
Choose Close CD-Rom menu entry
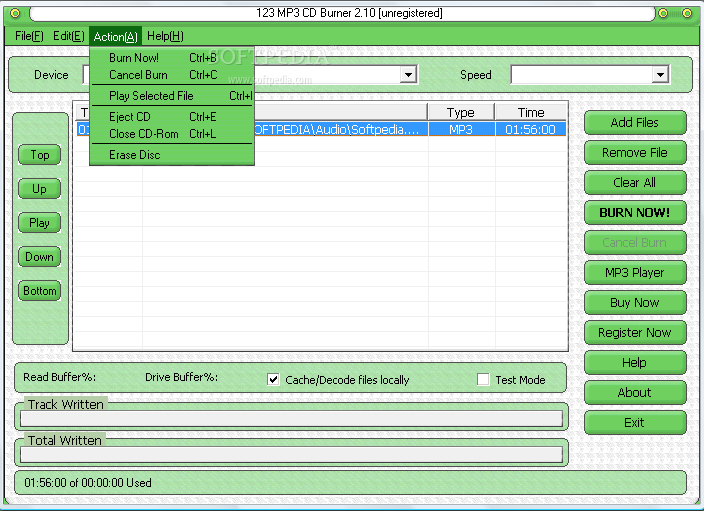pos(172,134)
